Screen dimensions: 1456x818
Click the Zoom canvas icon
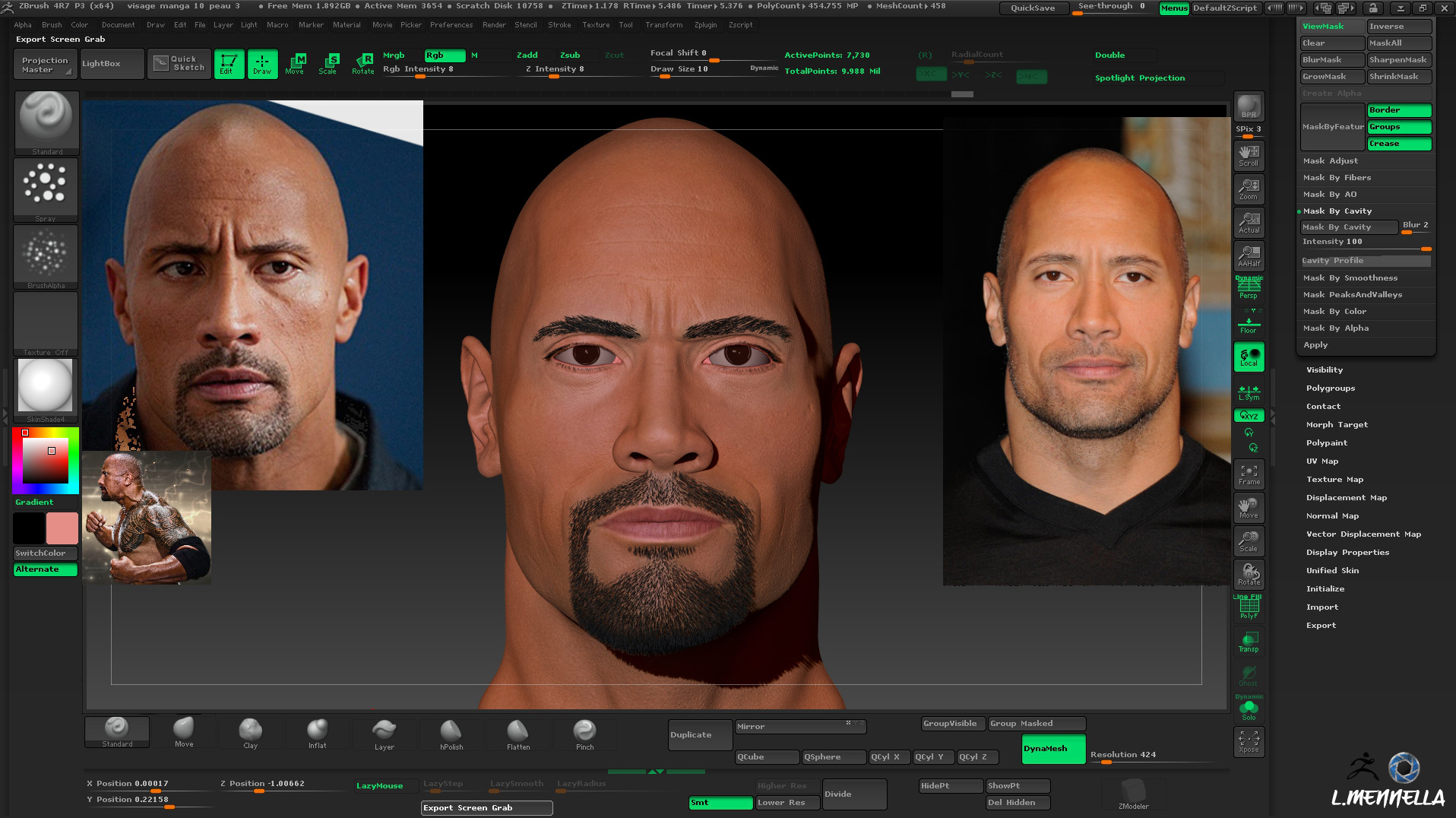[1249, 189]
